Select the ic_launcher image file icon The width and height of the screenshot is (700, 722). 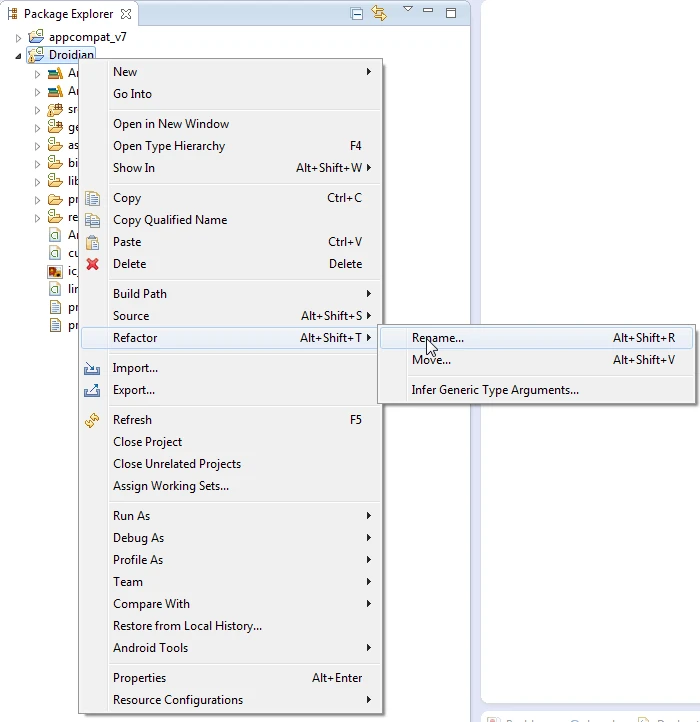55,272
